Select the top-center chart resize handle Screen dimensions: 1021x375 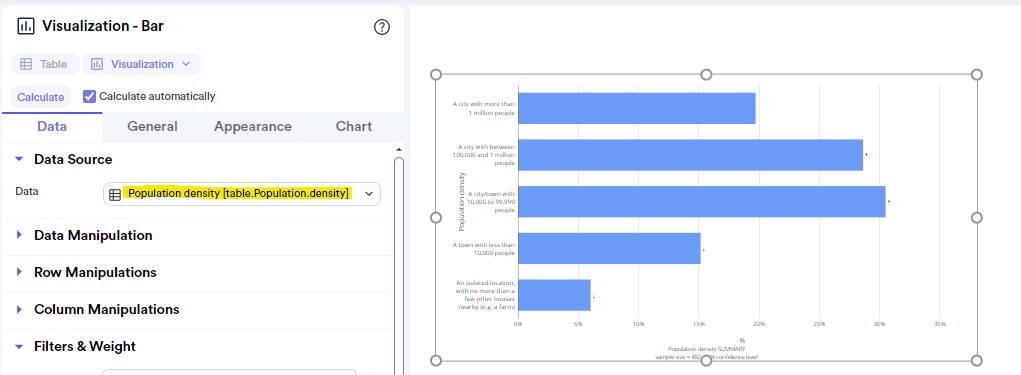pos(706,75)
